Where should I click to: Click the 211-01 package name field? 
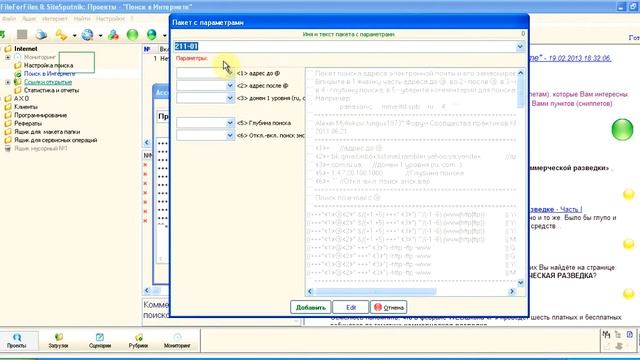coord(345,47)
